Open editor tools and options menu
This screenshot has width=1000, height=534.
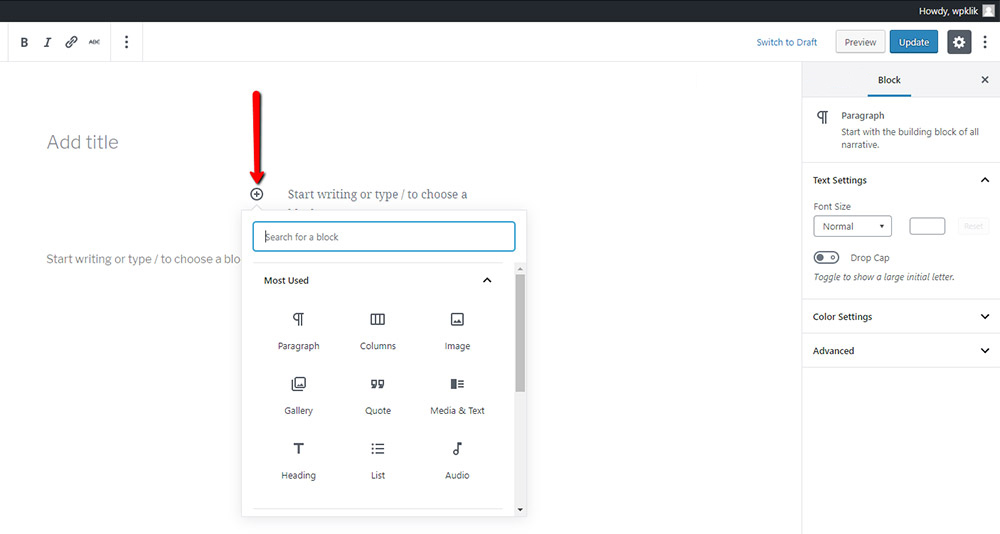pos(985,42)
